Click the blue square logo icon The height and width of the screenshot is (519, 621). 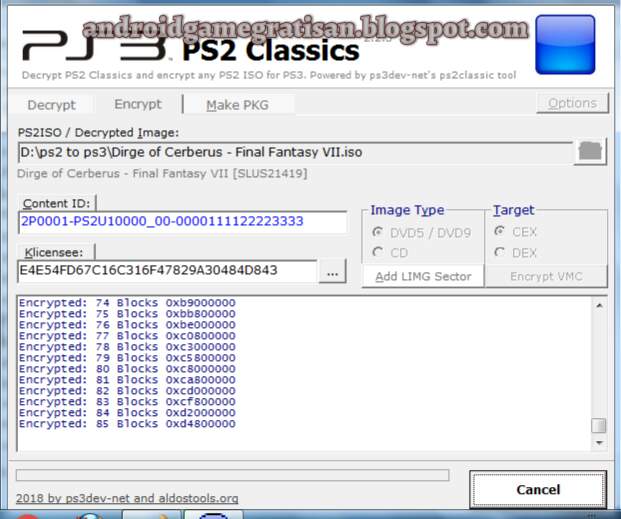[565, 44]
